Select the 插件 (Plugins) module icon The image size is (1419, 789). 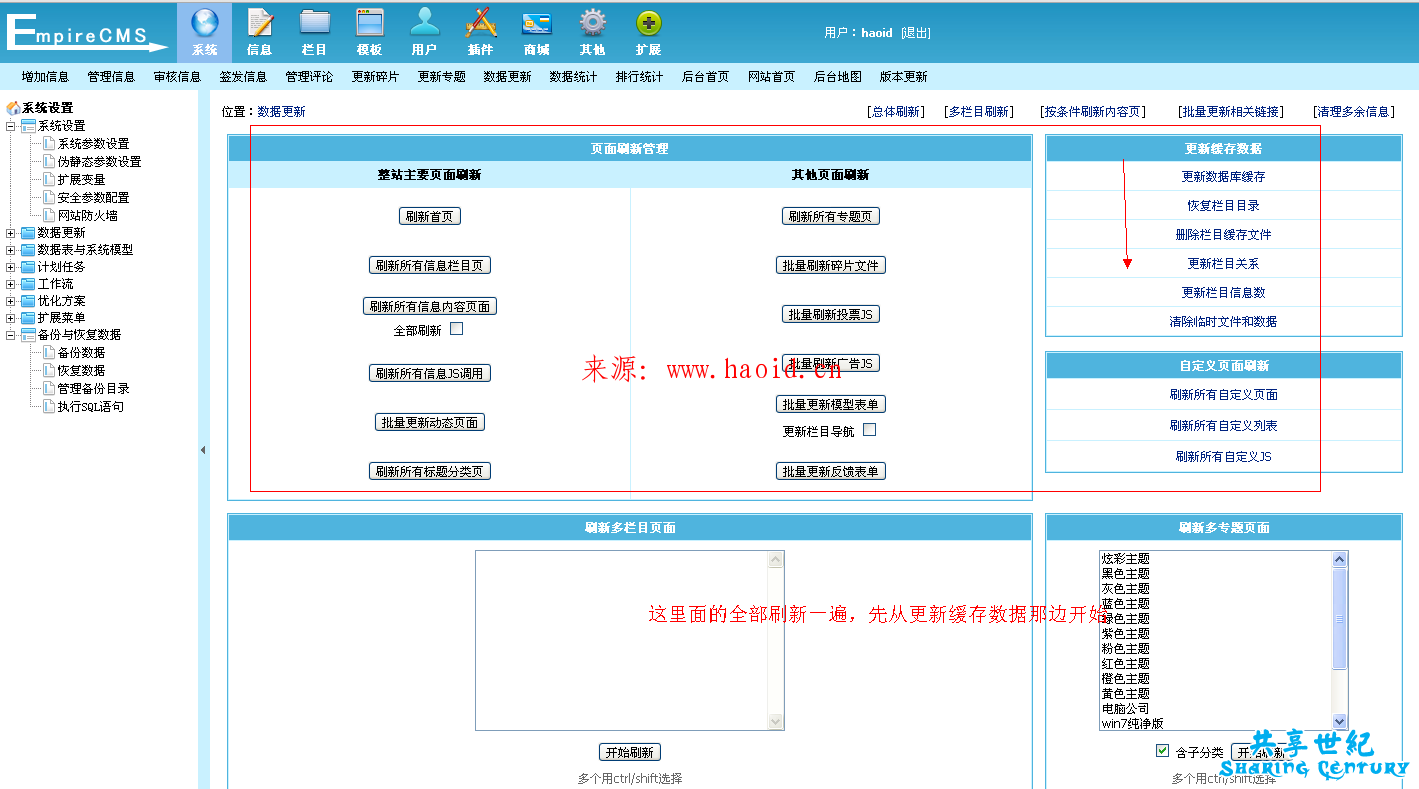pyautogui.click(x=480, y=31)
